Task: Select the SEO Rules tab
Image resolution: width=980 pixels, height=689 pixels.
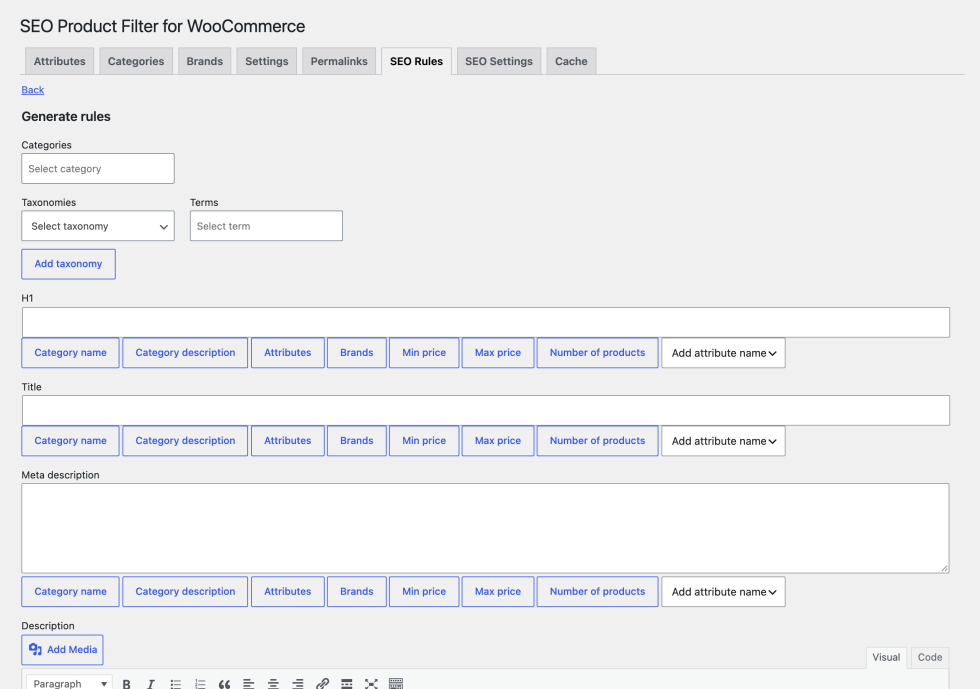Action: (416, 61)
